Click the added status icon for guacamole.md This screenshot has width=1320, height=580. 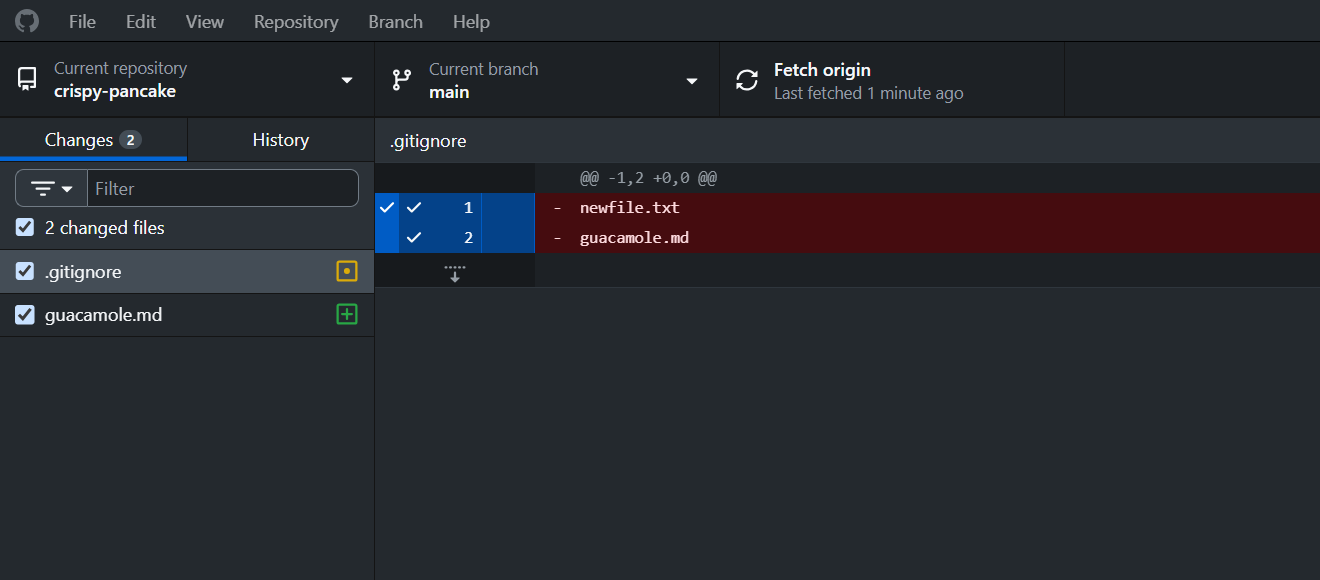pyautogui.click(x=347, y=315)
